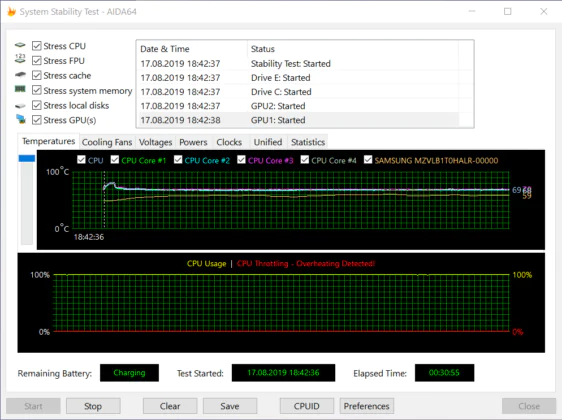Image resolution: width=562 pixels, height=420 pixels.
Task: Toggle Stress system memory checkbox
Action: click(37, 90)
